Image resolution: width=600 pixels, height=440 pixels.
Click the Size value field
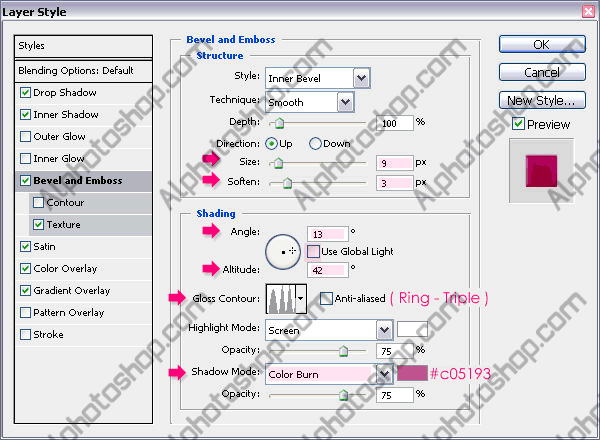click(x=395, y=163)
